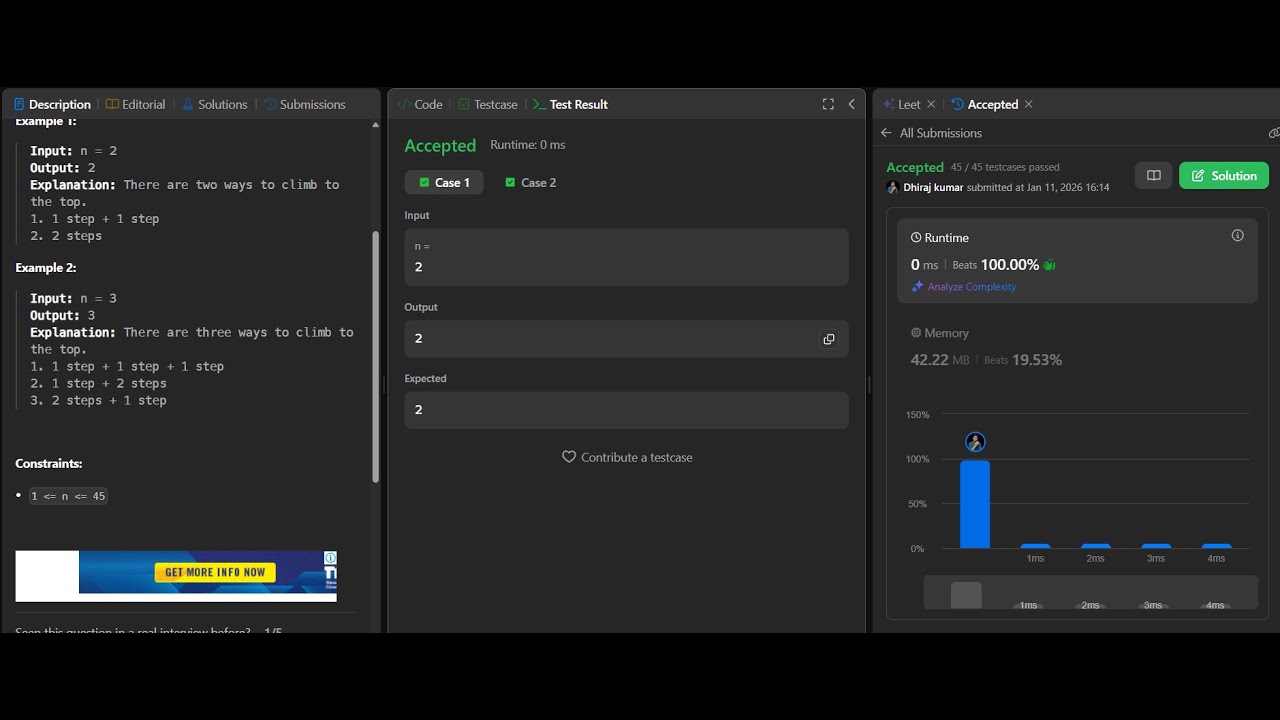Open the notes book icon button
This screenshot has width=1280, height=720.
coord(1153,176)
